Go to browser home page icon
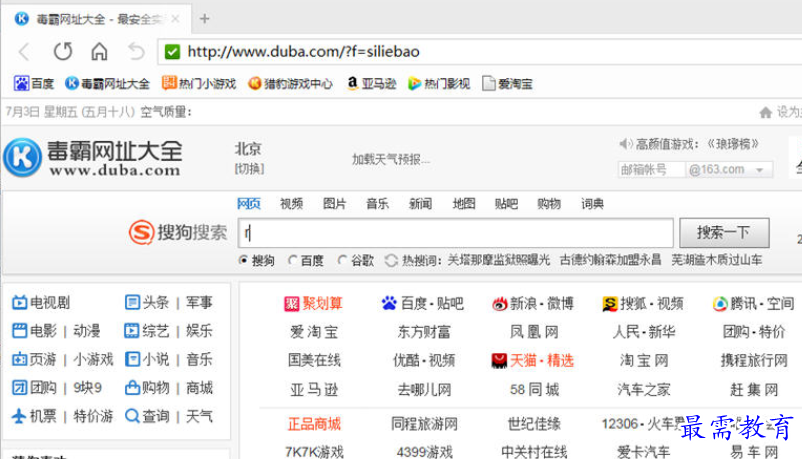 click(99, 51)
